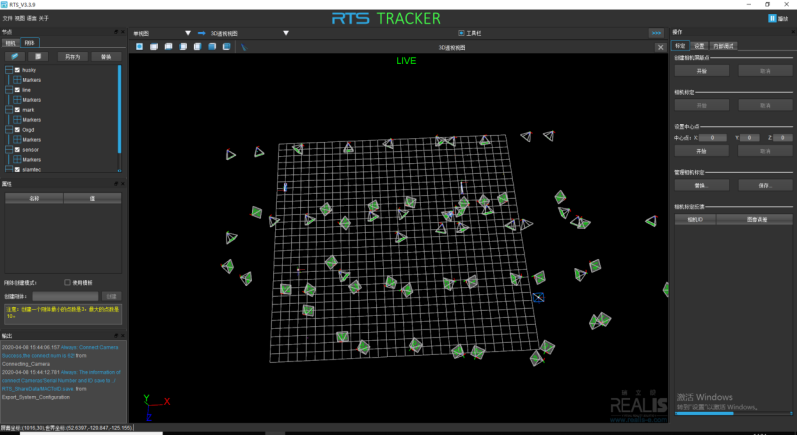Screen dimensions: 797x435
Task: Float the 属性 panel with its undock icon
Action: point(116,184)
